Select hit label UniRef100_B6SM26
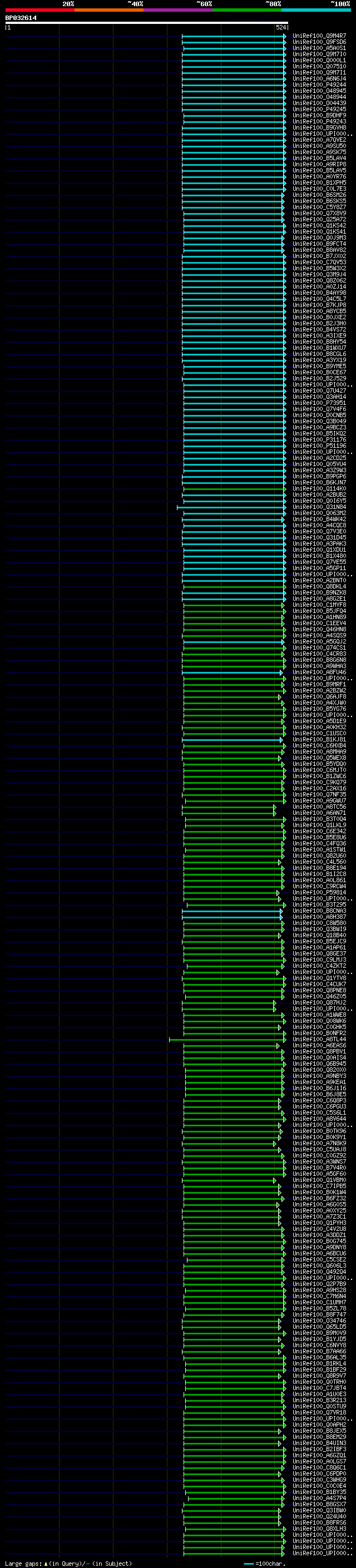The image size is (356, 1568). [319, 195]
